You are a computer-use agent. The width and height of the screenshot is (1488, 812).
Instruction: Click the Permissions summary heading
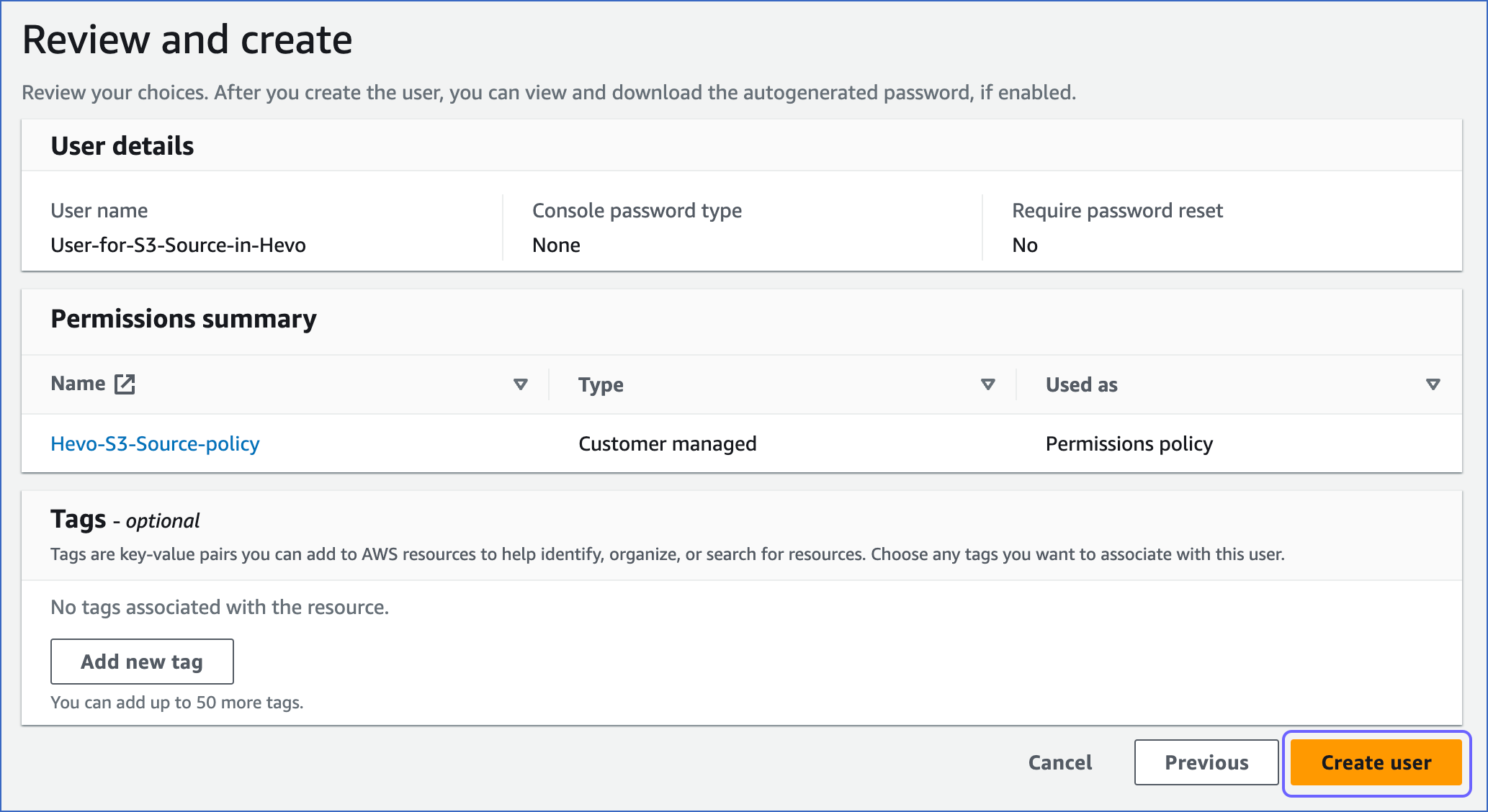tap(184, 318)
